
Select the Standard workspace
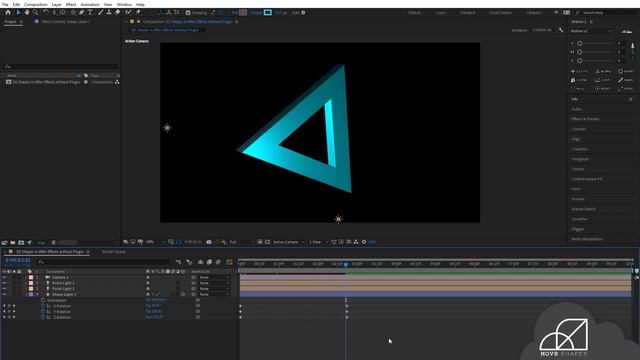click(x=468, y=13)
